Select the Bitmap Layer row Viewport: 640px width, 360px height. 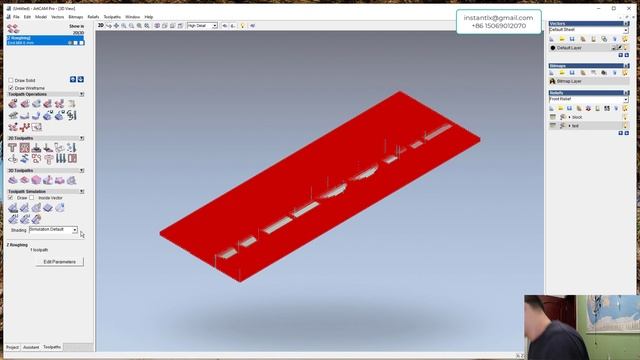(x=589, y=81)
